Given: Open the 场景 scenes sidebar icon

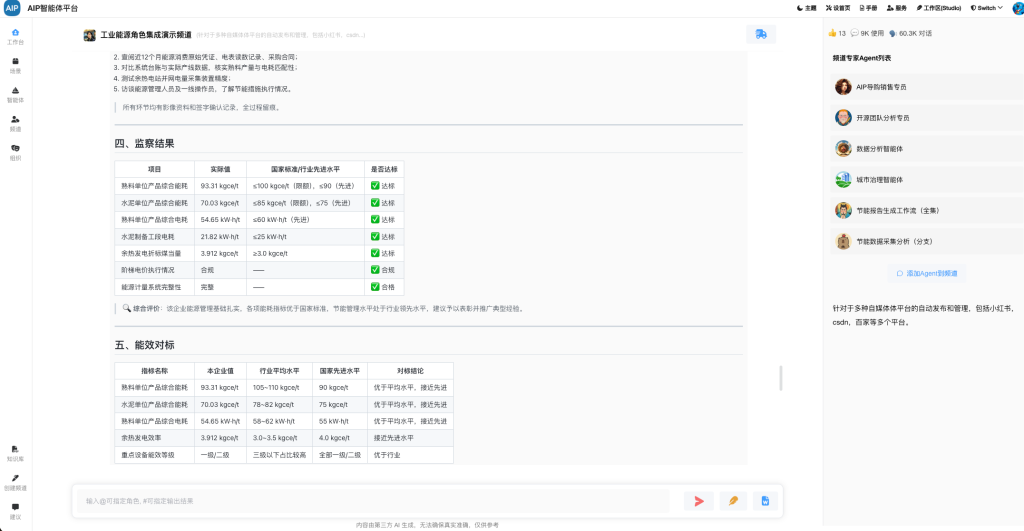Looking at the screenshot, I should click(x=15, y=66).
